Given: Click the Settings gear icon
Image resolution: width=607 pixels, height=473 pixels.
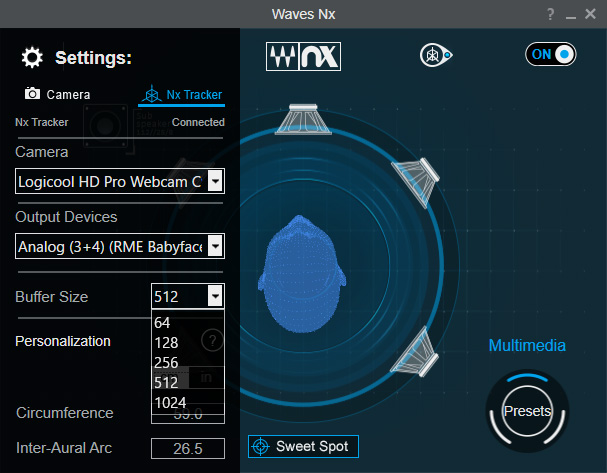Looking at the screenshot, I should 33,57.
